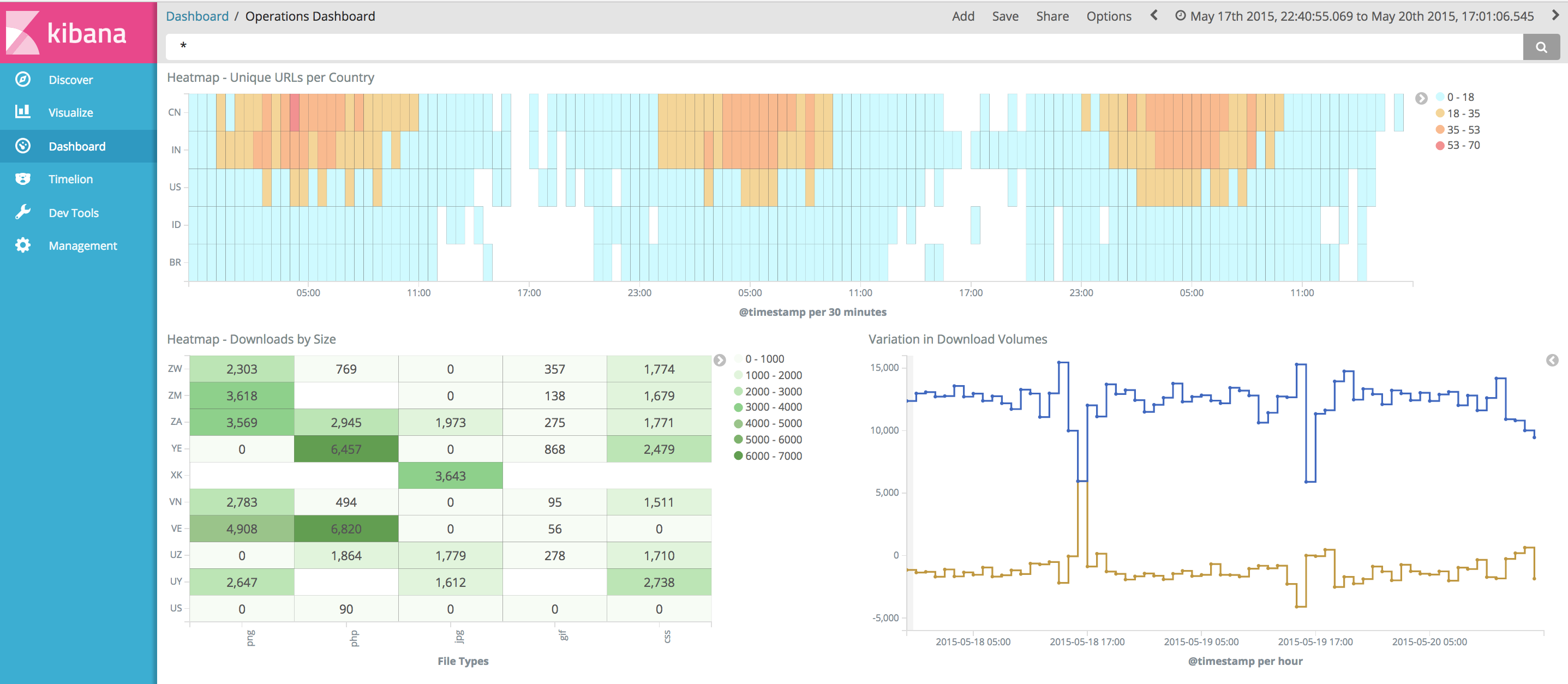Go to Dashboard breadcrumb link

[x=197, y=16]
